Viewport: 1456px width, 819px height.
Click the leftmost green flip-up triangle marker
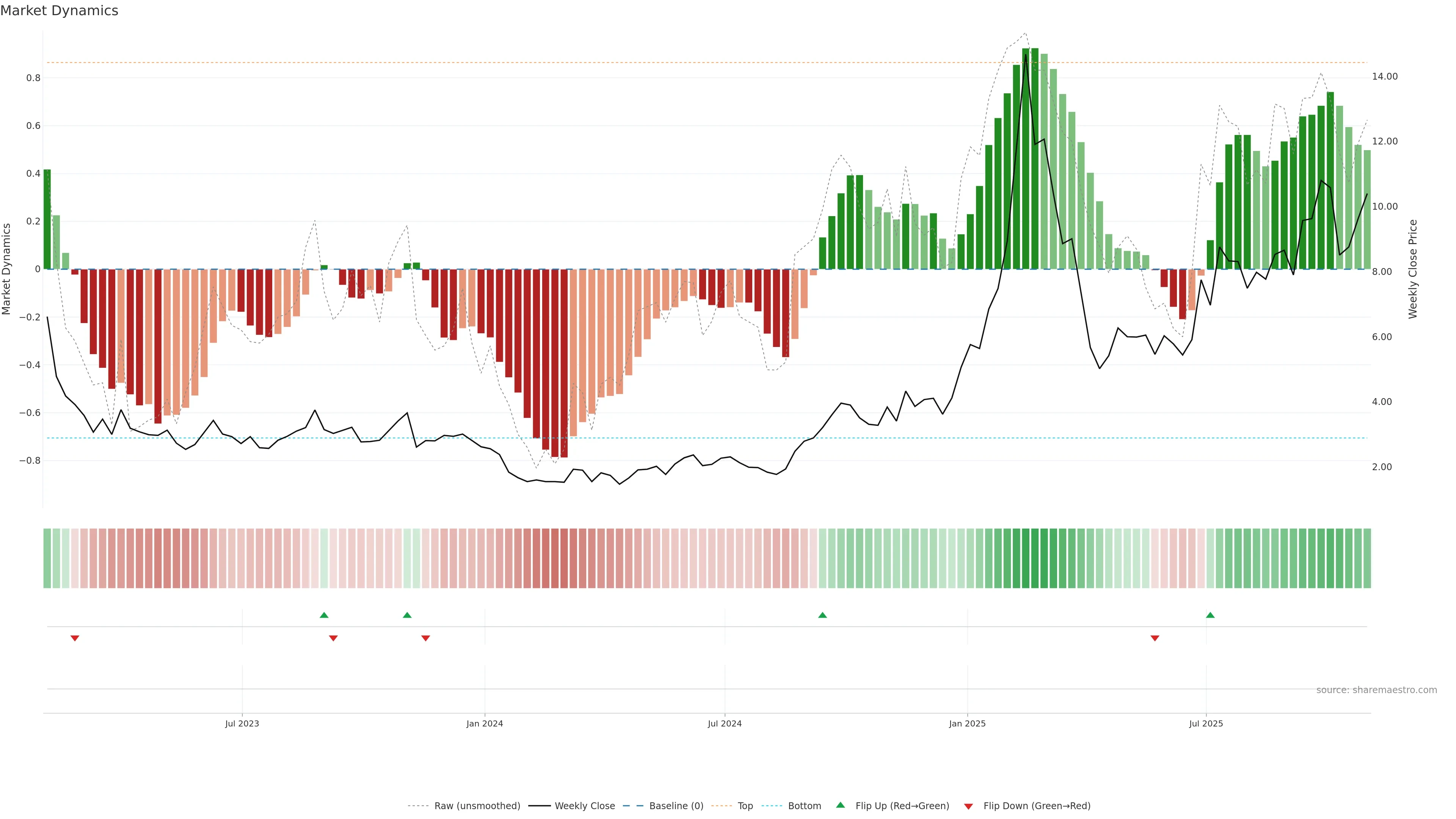[324, 615]
